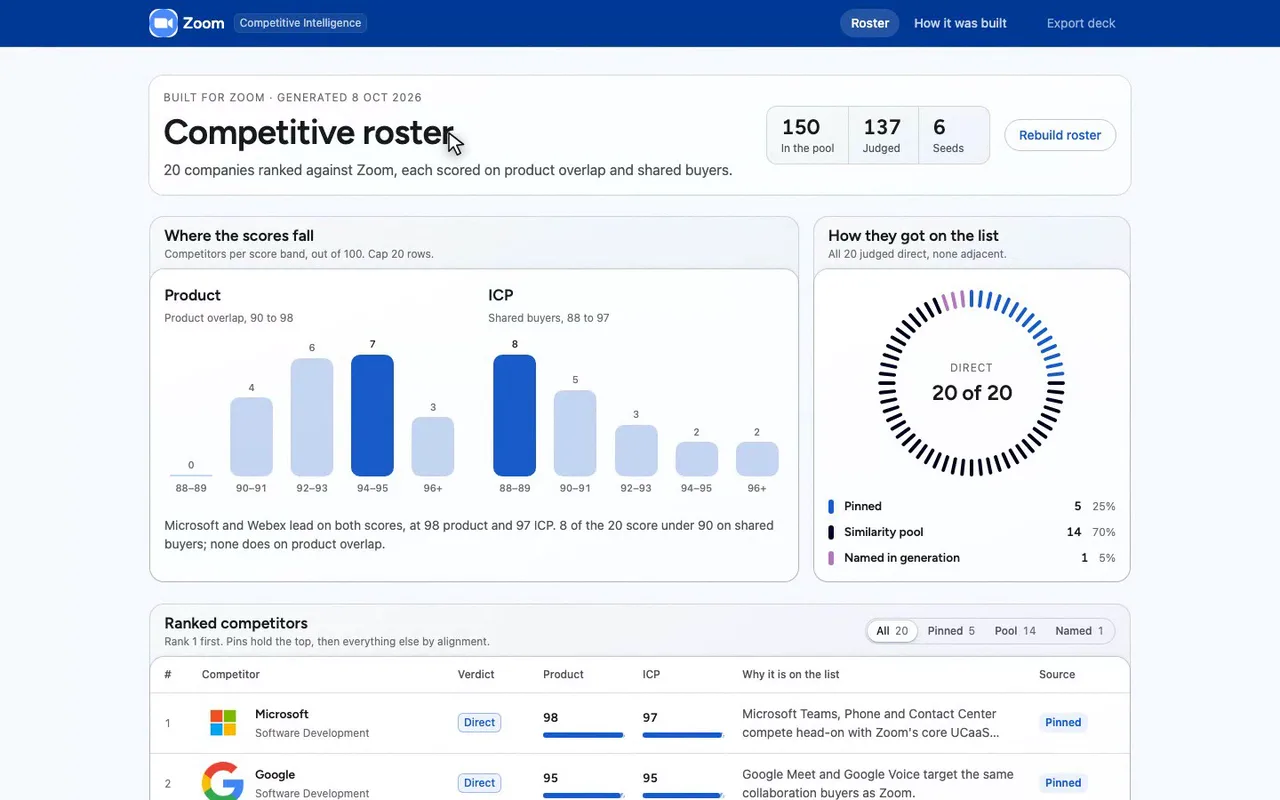Click the Direct verdict badge for Google
1280x800 pixels.
(479, 783)
